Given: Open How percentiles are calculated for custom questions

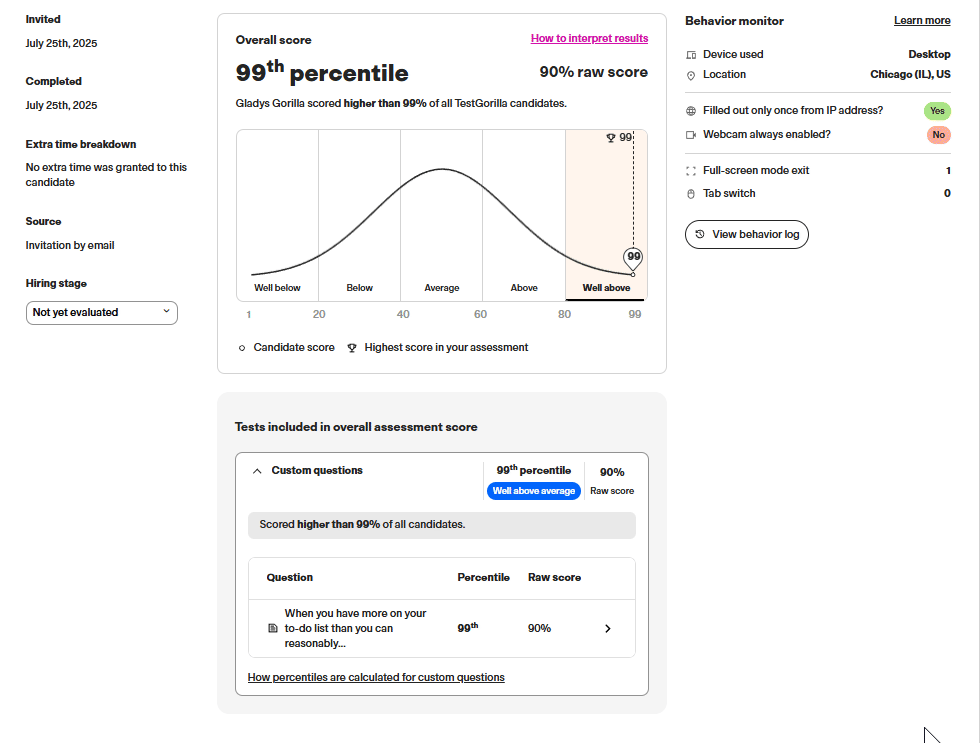Looking at the screenshot, I should [375, 677].
